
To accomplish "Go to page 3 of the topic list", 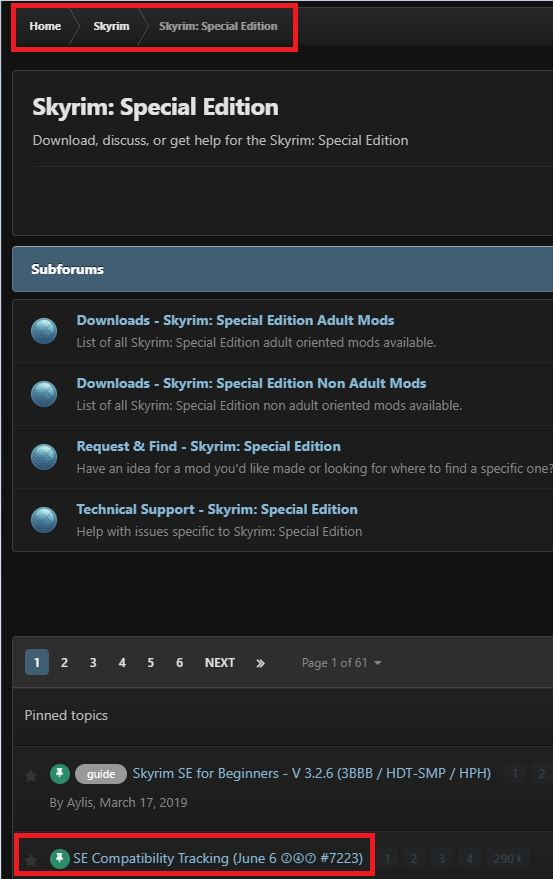I will pos(93,663).
